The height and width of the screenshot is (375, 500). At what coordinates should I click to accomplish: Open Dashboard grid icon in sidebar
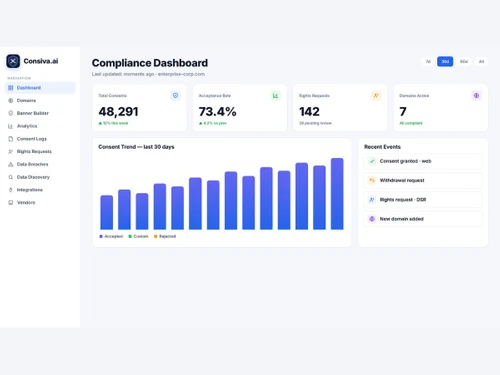click(10, 88)
